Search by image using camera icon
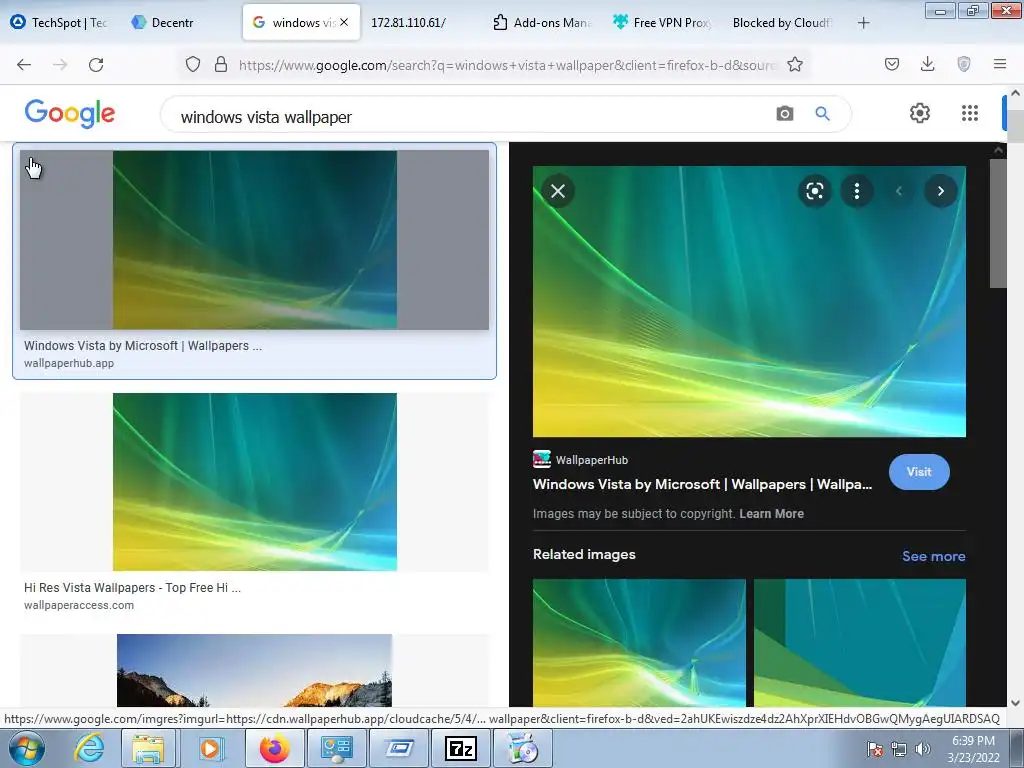The image size is (1024, 768). [785, 114]
